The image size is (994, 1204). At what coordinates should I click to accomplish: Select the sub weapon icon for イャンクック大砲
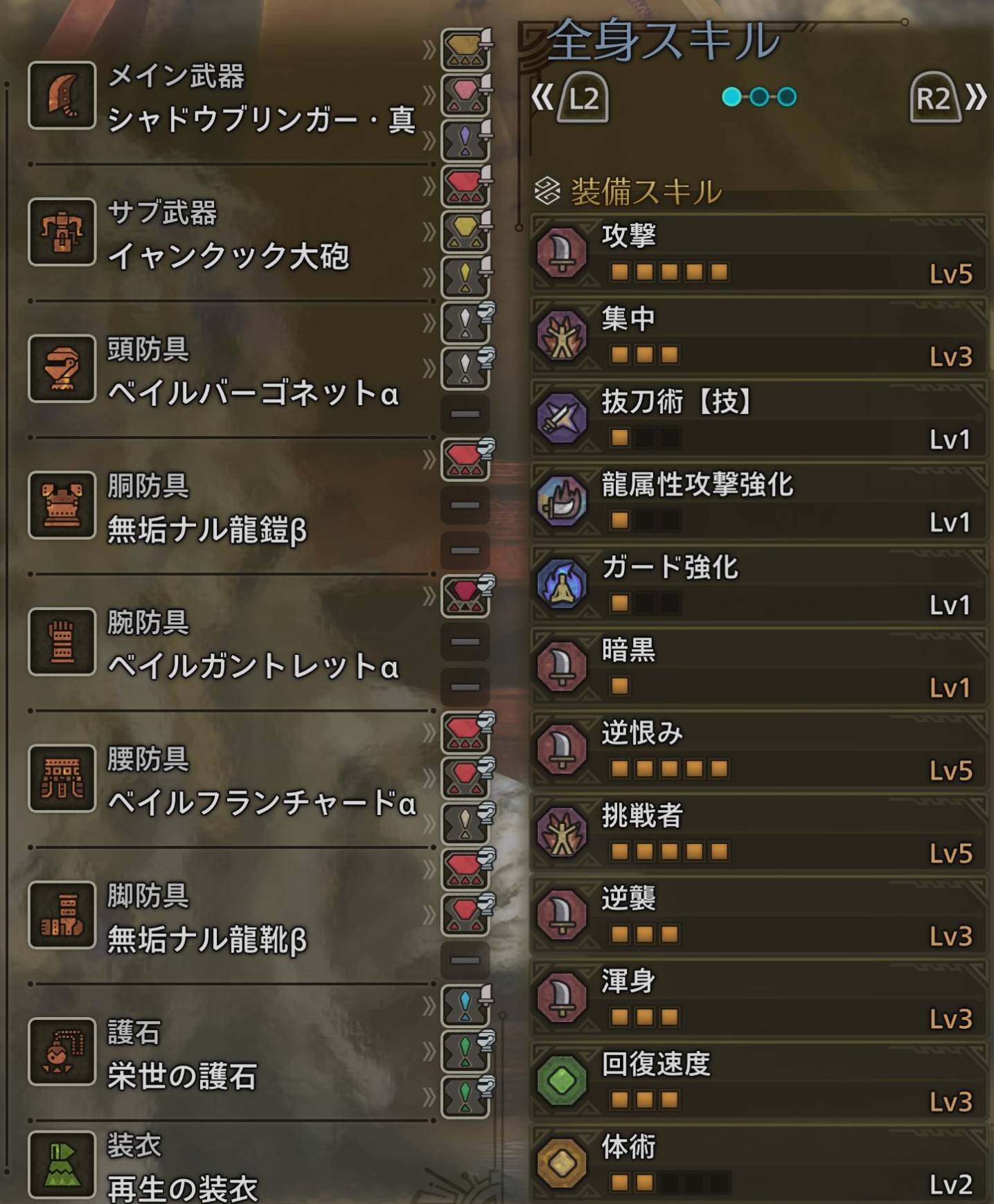pos(62,232)
